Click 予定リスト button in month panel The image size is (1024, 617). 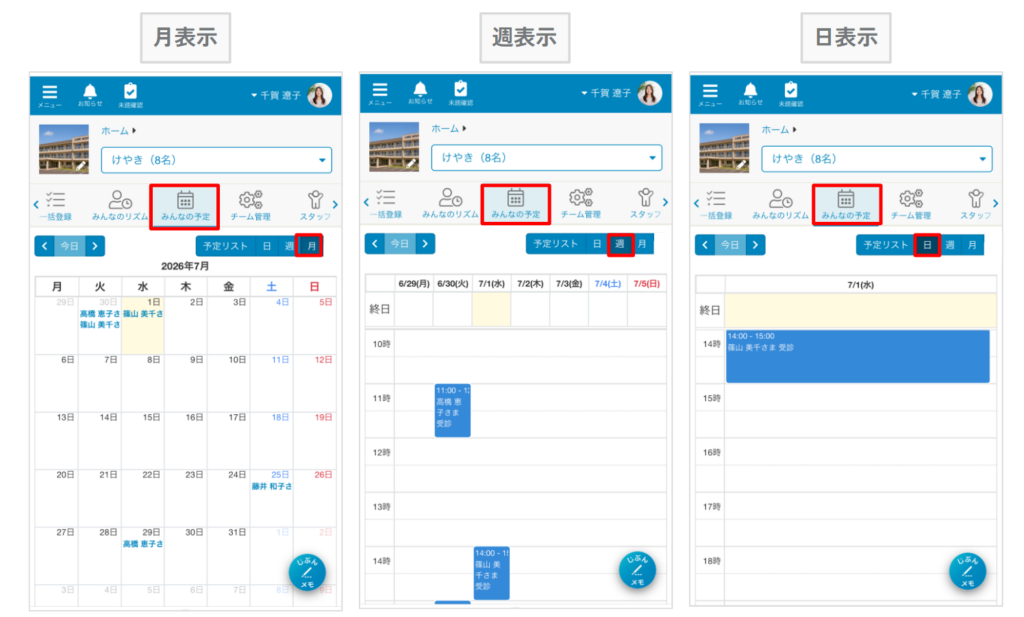pyautogui.click(x=225, y=246)
